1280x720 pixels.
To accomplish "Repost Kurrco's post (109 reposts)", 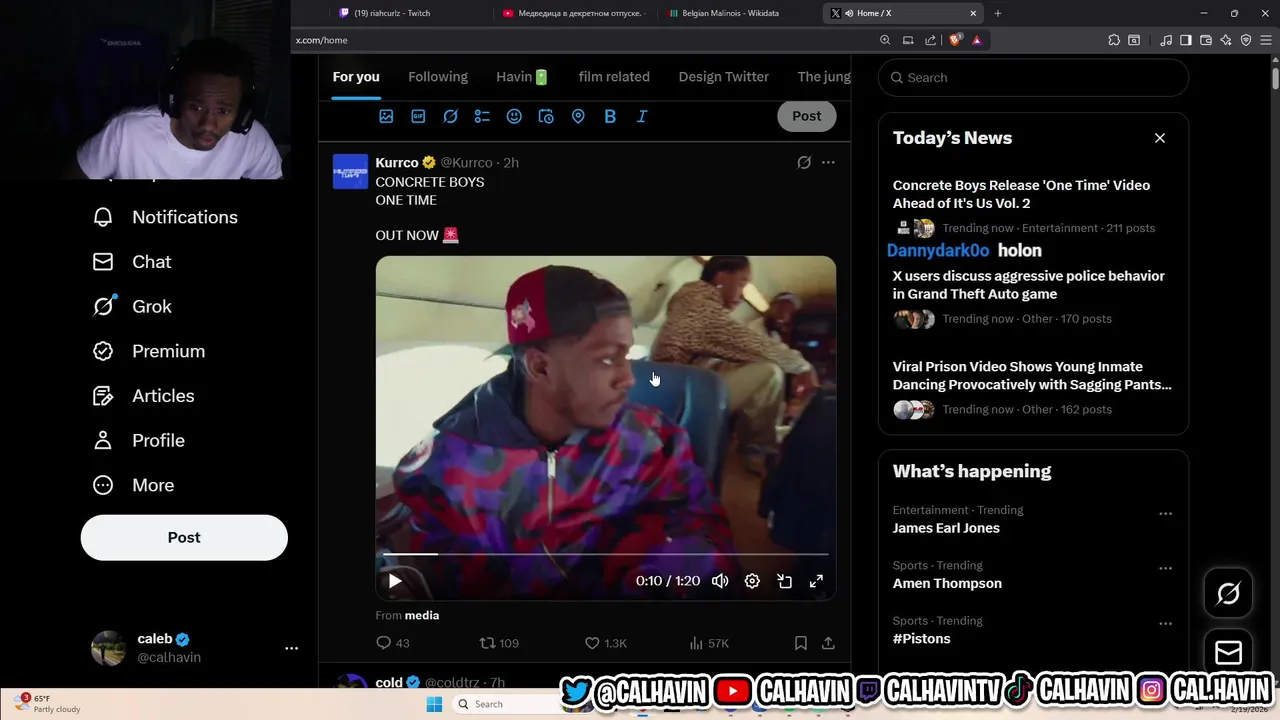I will click(x=499, y=643).
